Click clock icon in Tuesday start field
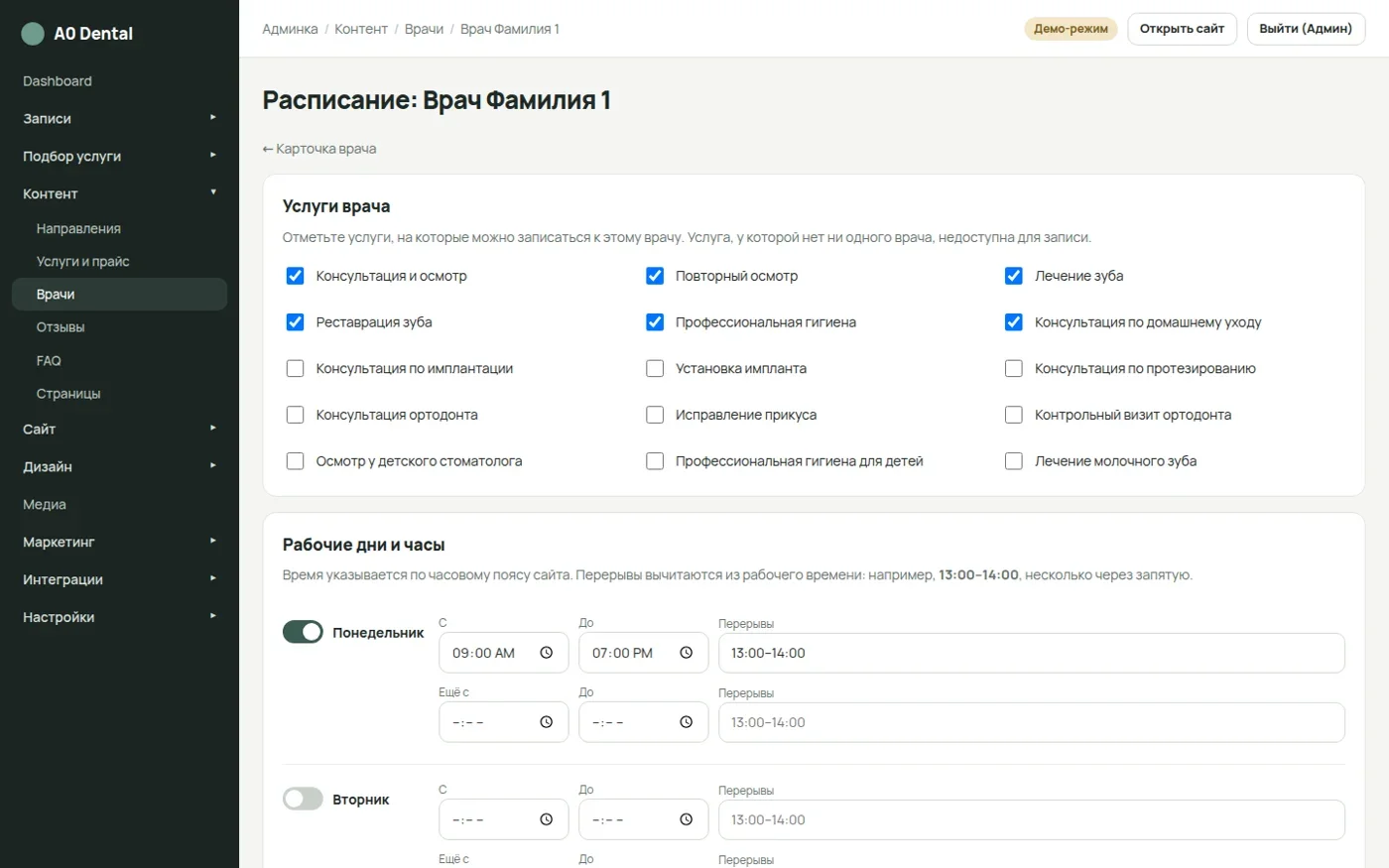 546,819
